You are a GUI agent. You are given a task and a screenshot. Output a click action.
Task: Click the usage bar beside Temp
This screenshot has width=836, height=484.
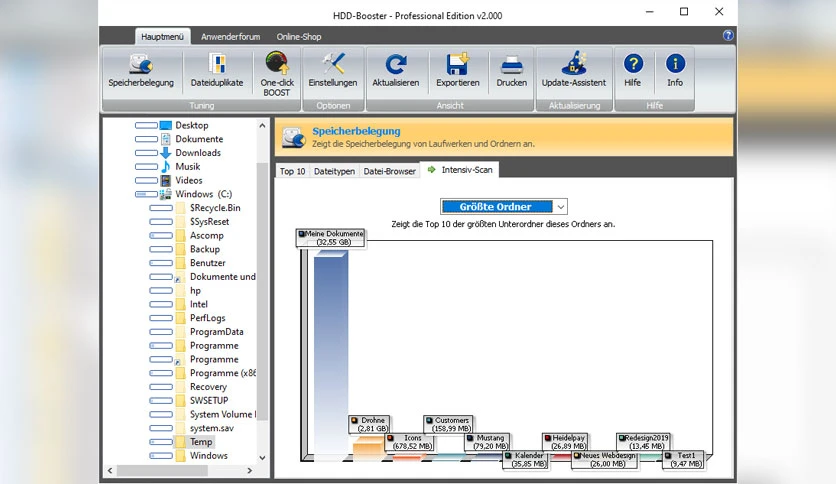[161, 442]
